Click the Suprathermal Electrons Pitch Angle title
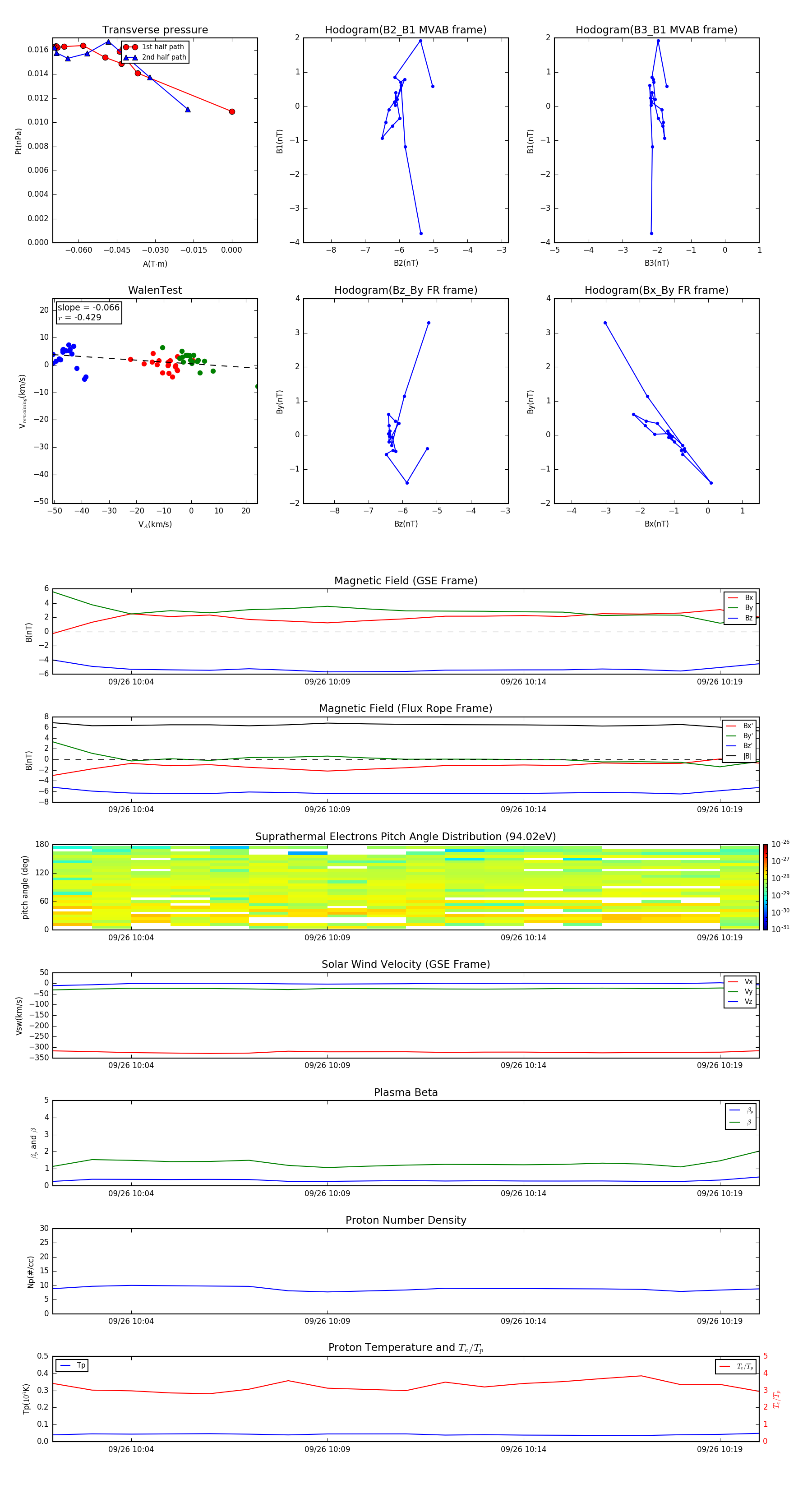 point(406,837)
